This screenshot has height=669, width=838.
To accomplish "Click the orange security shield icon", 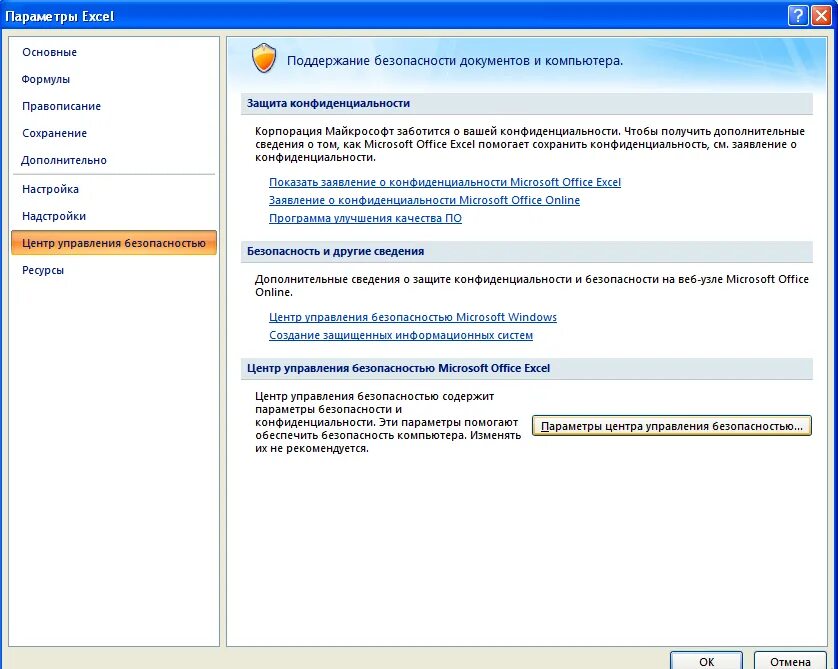I will tap(264, 58).
